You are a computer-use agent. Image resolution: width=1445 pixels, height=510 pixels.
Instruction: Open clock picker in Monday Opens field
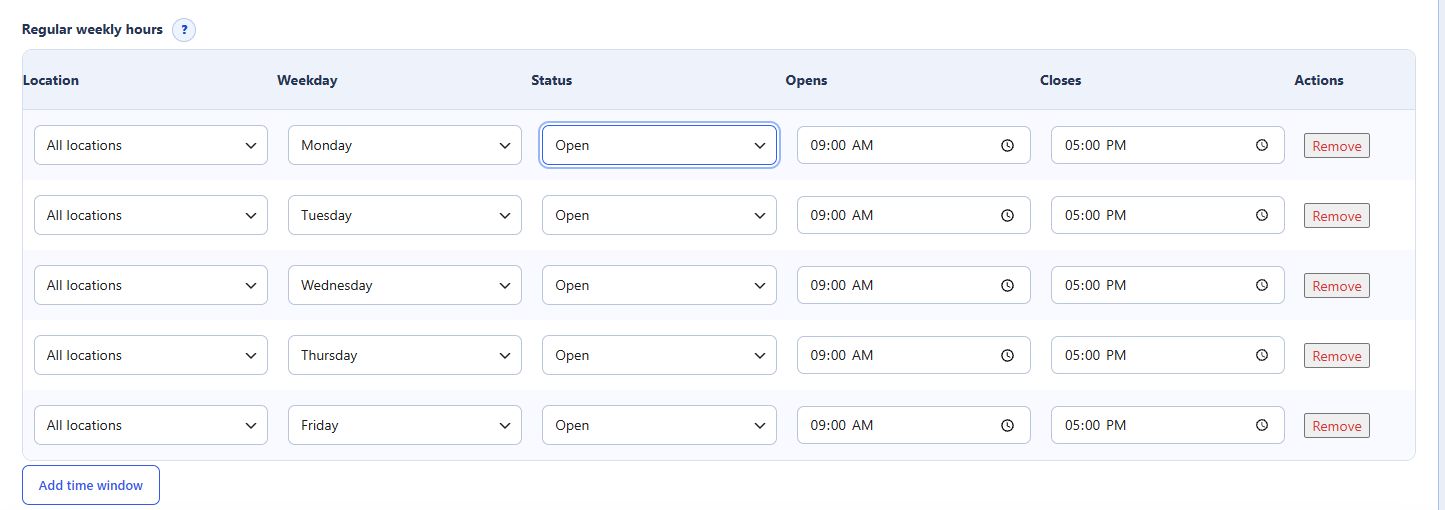(1007, 145)
